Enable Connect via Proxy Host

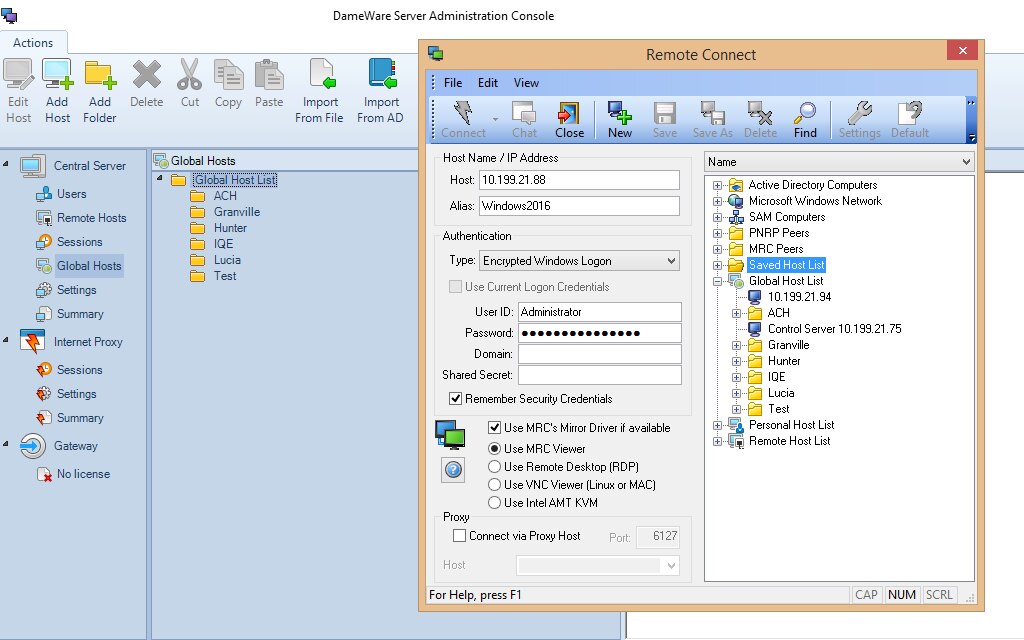coord(457,536)
